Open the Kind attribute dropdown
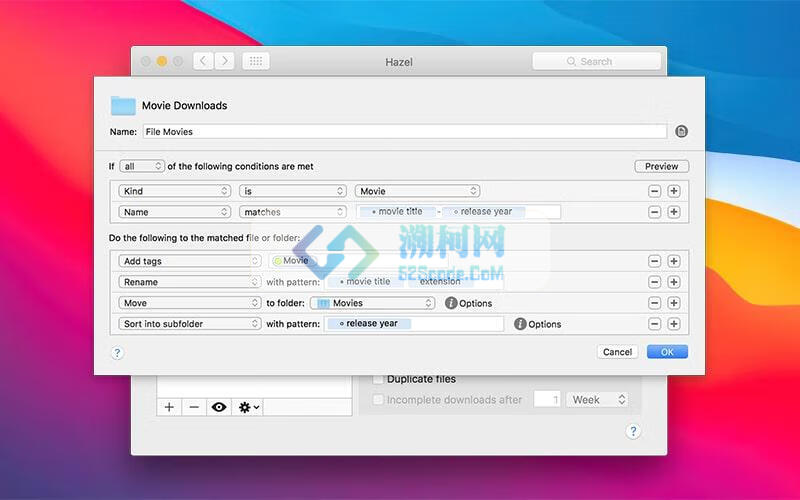The height and width of the screenshot is (500, 800). (174, 191)
